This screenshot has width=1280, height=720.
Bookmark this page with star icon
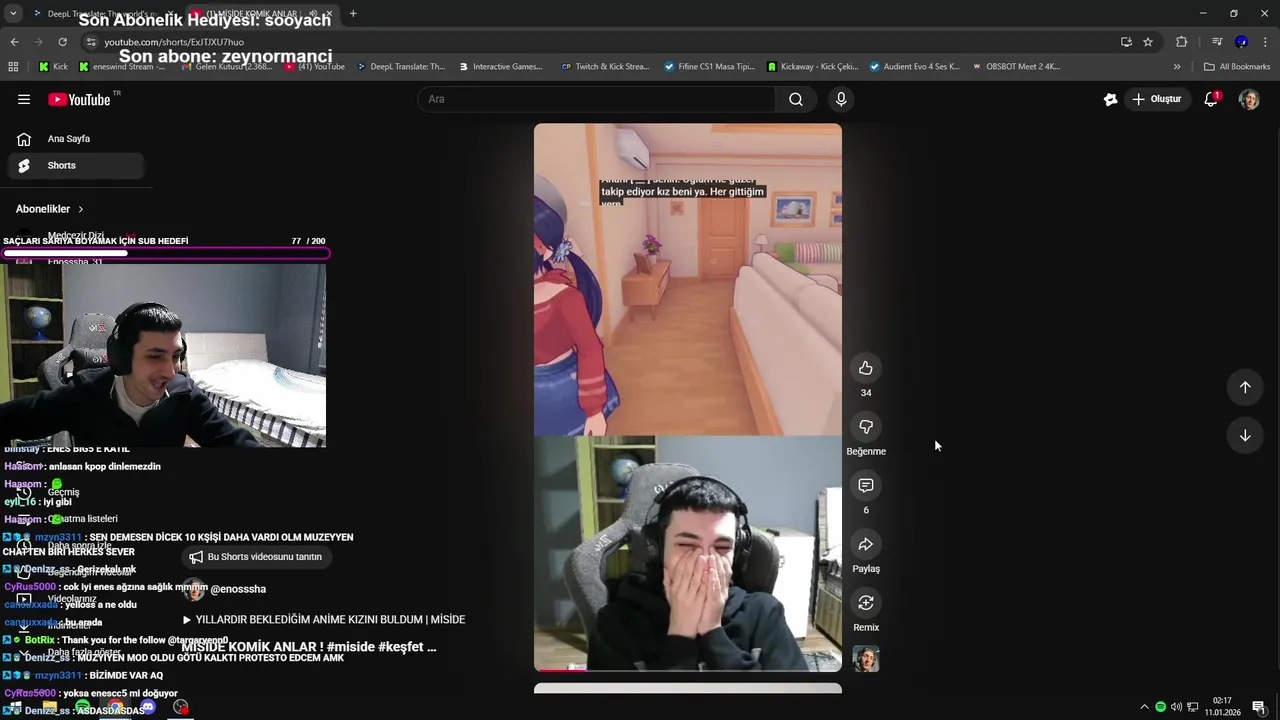[1148, 42]
